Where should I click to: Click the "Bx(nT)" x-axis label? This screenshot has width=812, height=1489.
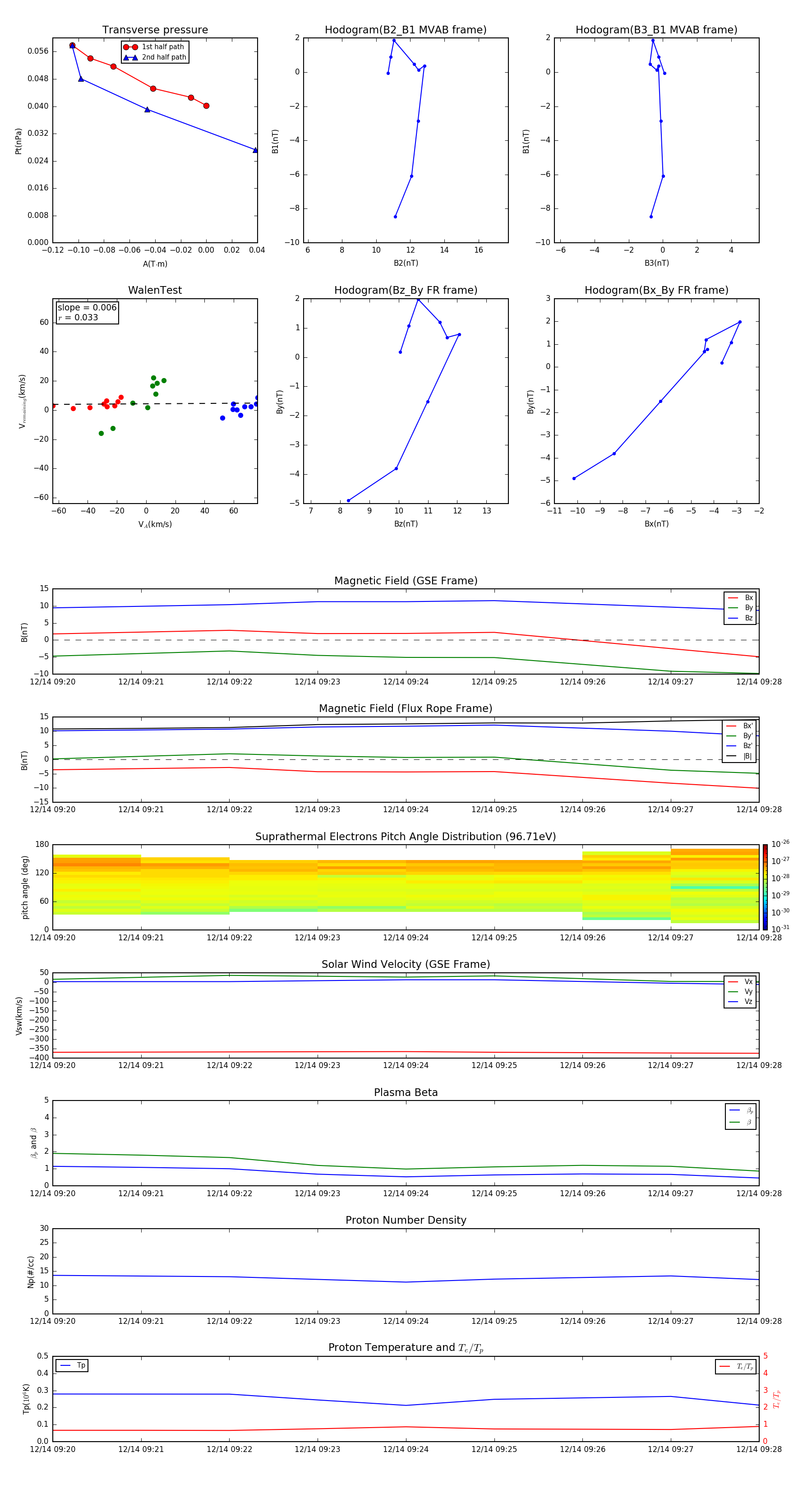tap(656, 524)
